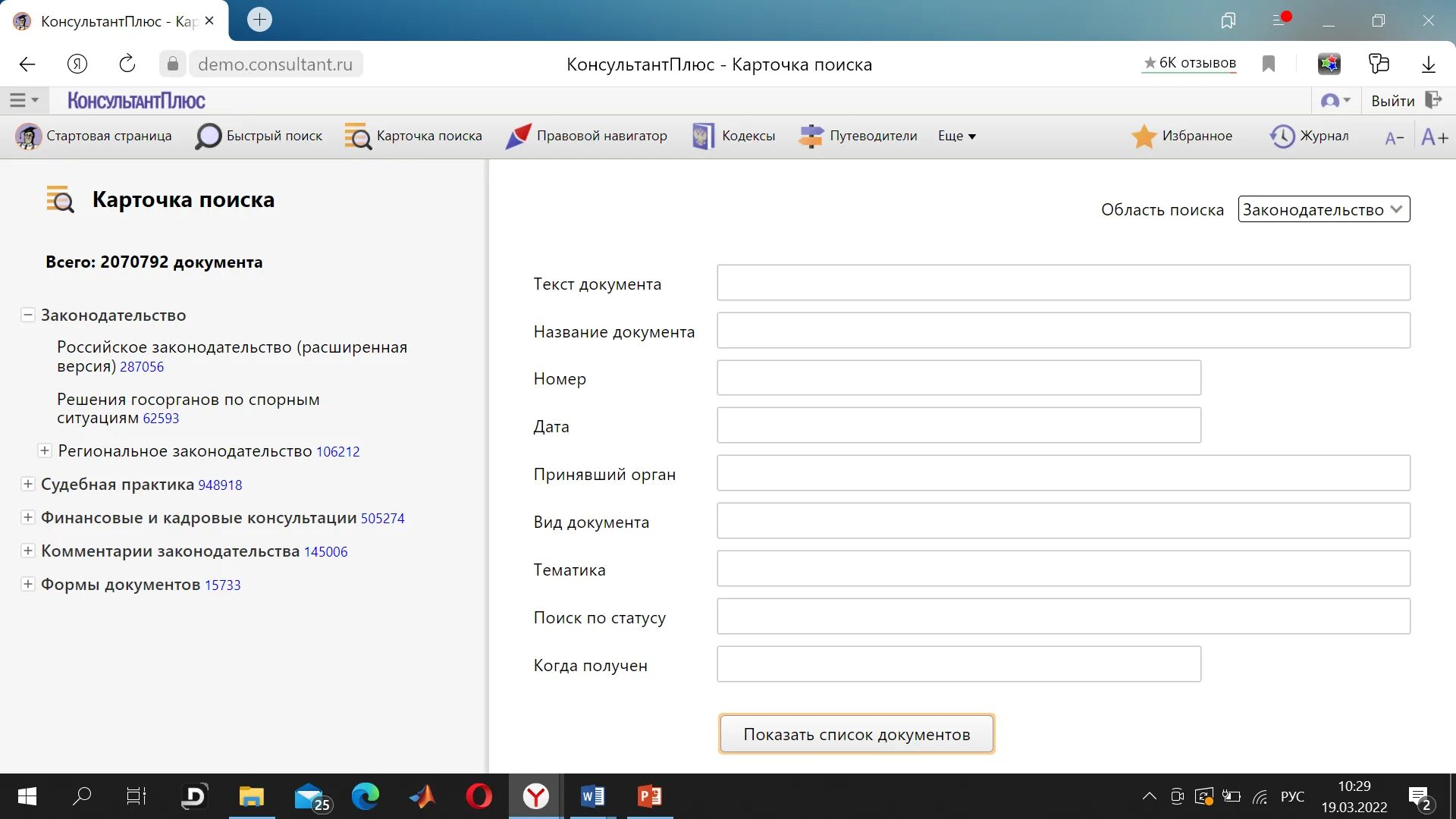1456x819 pixels.
Task: Open Правовой навигатор toolbar icon
Action: coord(519,136)
